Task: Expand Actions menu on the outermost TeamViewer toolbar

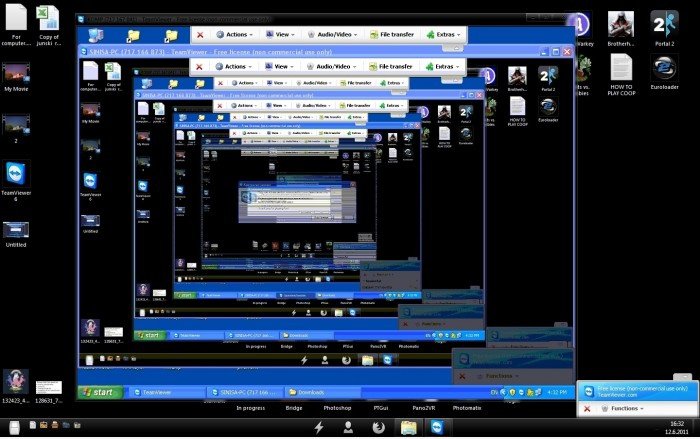Action: click(235, 34)
